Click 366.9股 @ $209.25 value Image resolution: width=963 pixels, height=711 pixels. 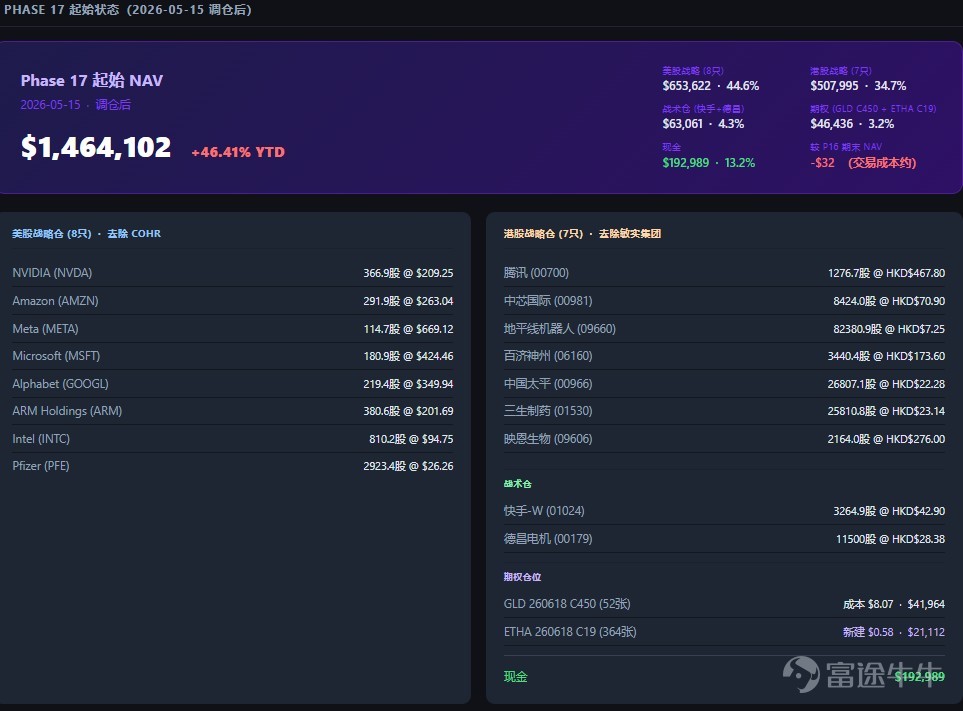[x=408, y=273]
